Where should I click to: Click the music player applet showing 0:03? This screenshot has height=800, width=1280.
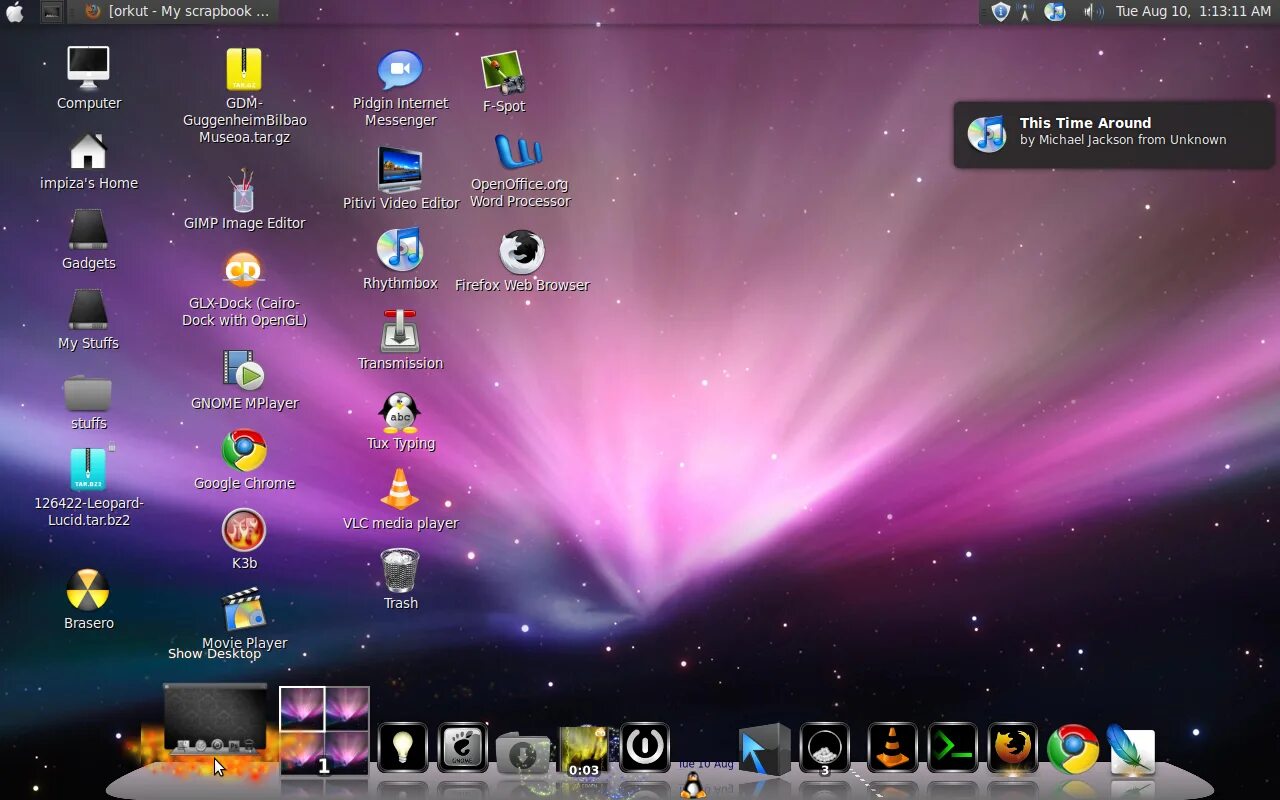pyautogui.click(x=584, y=750)
